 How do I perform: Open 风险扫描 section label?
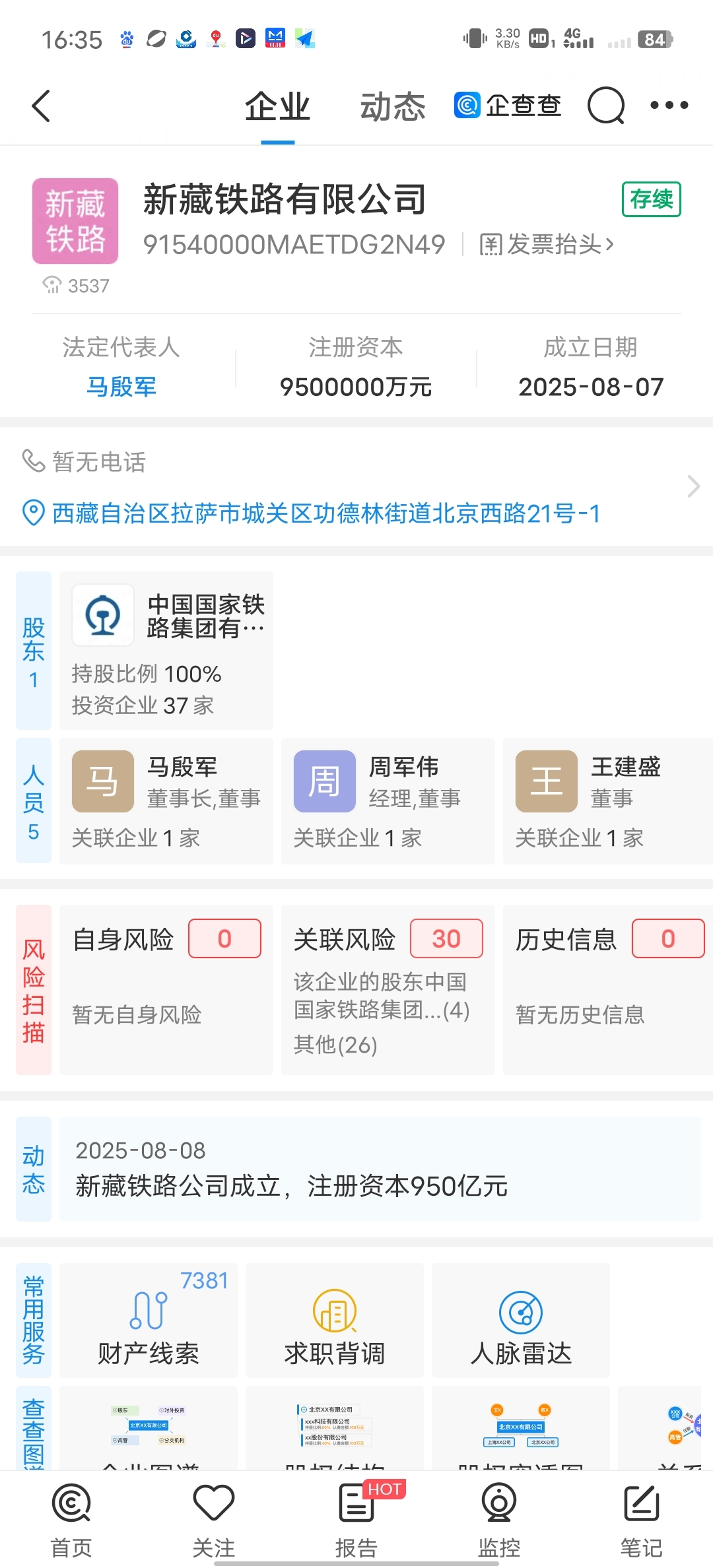tap(34, 990)
